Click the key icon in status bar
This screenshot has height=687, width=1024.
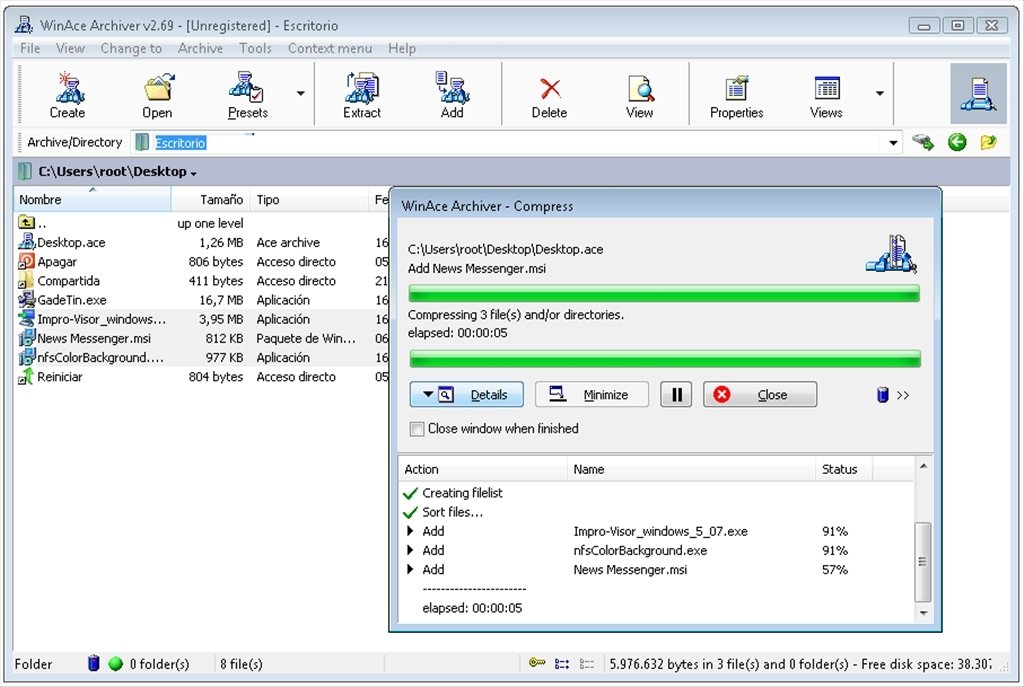point(537,663)
